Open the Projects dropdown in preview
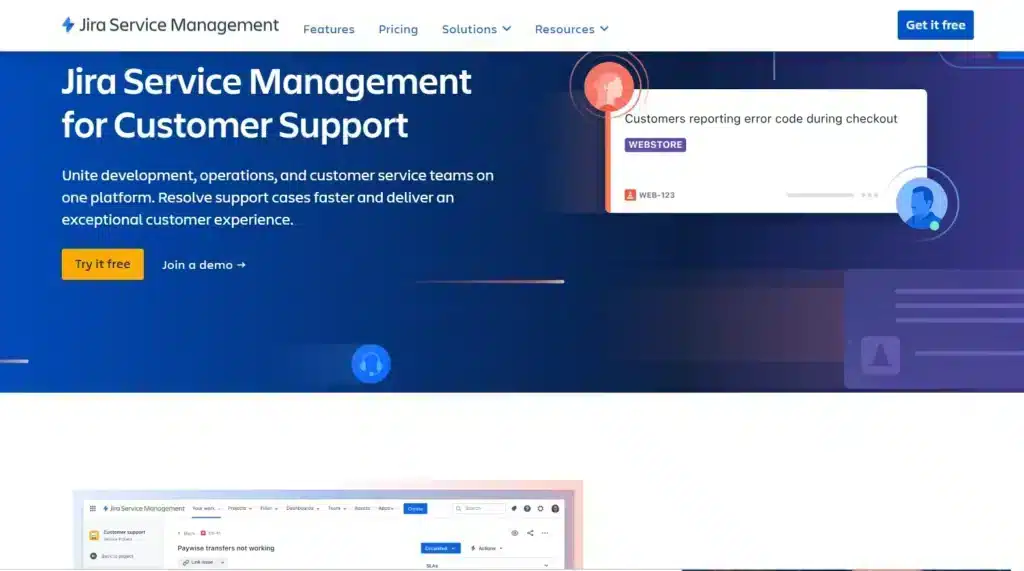Viewport: 1024px width, 571px height. 240,508
